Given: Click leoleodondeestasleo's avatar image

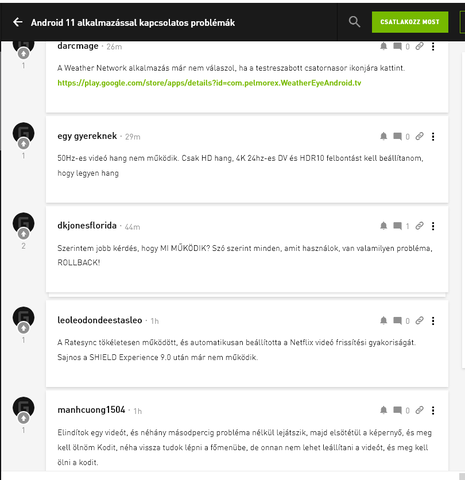Looking at the screenshot, I should pyautogui.click(x=23, y=317).
